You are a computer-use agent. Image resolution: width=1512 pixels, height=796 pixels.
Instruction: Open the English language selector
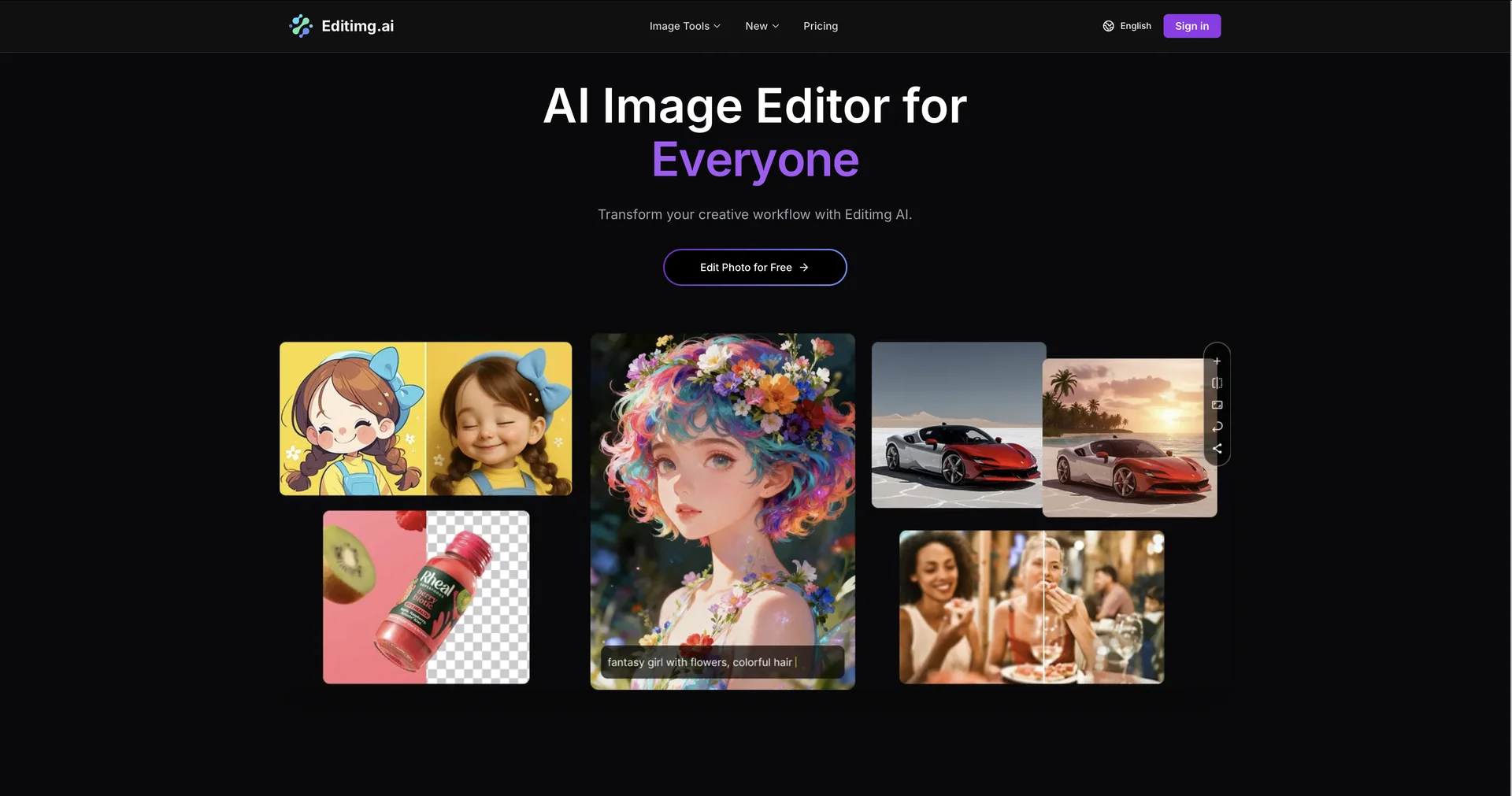1127,26
